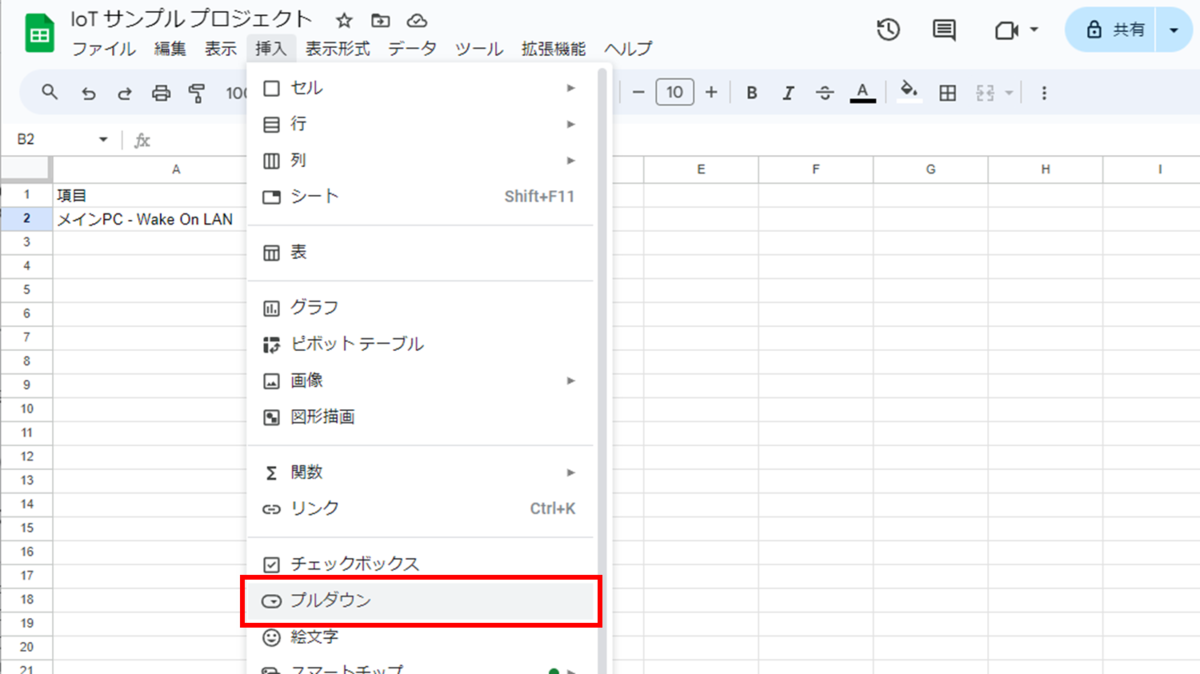Expand the 列 submenu
The width and height of the screenshot is (1200, 674).
(421, 160)
